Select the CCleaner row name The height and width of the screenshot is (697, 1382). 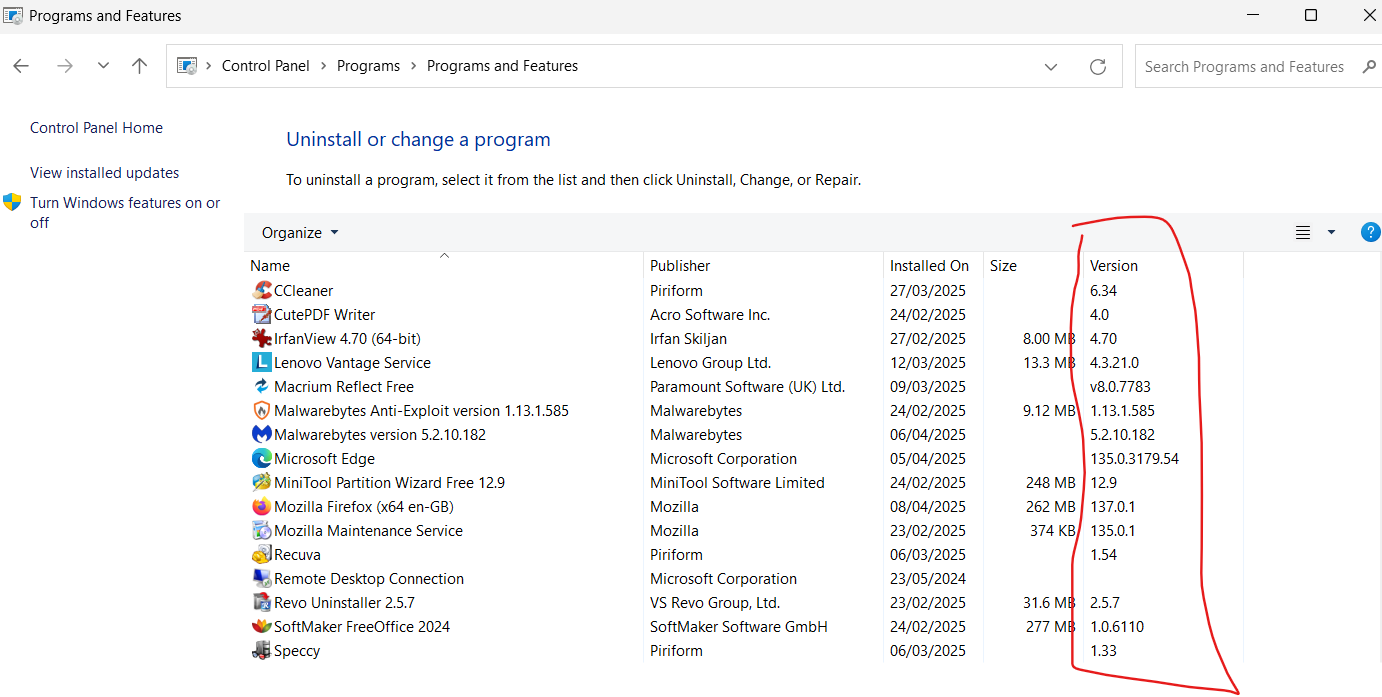coord(304,291)
